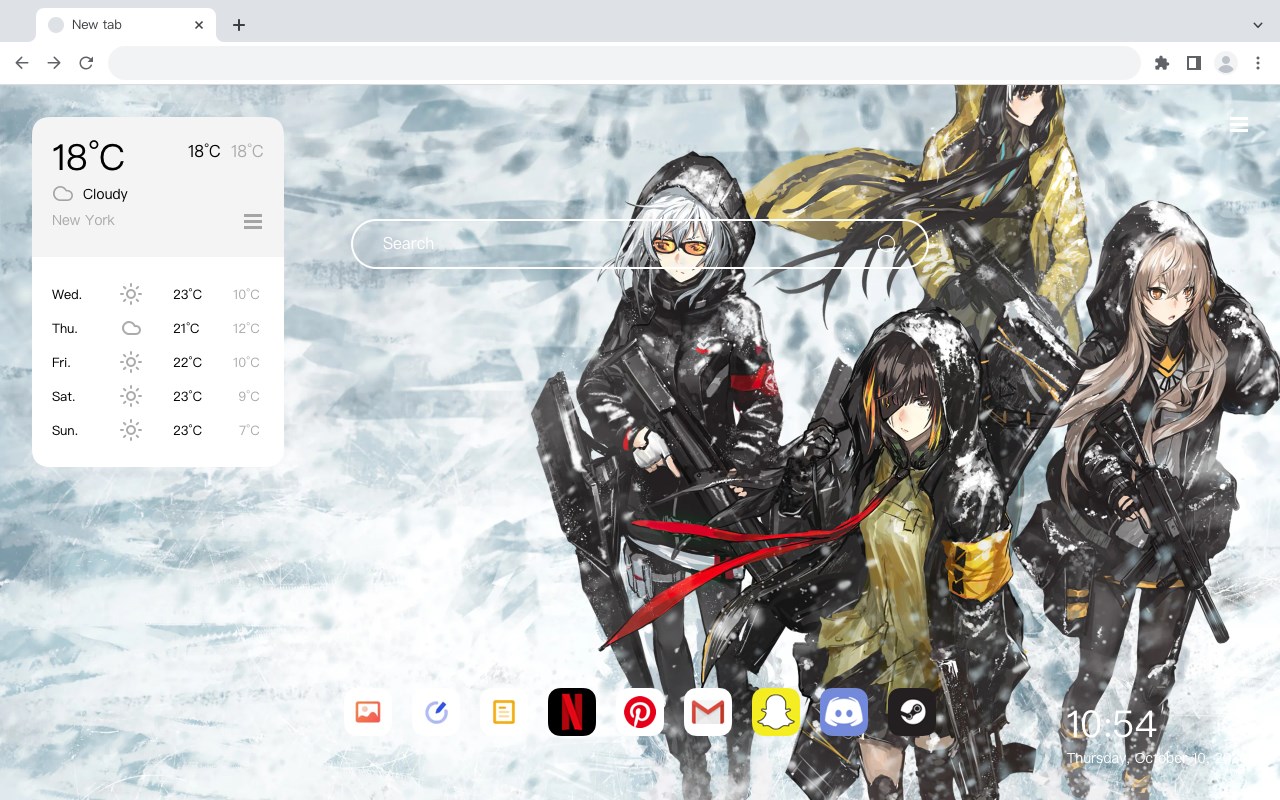Screen dimensions: 1280x800
Task: Open the weather widget menu icon
Action: pyautogui.click(x=253, y=221)
